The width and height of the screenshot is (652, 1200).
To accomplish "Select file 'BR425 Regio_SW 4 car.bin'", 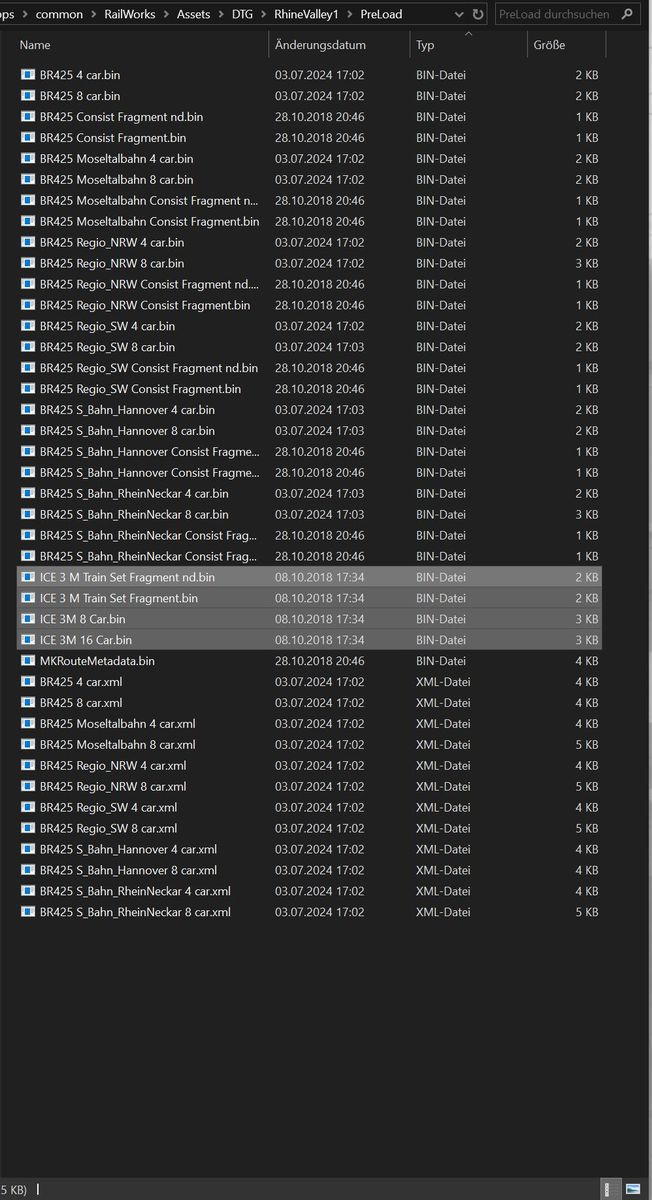I will click(107, 326).
